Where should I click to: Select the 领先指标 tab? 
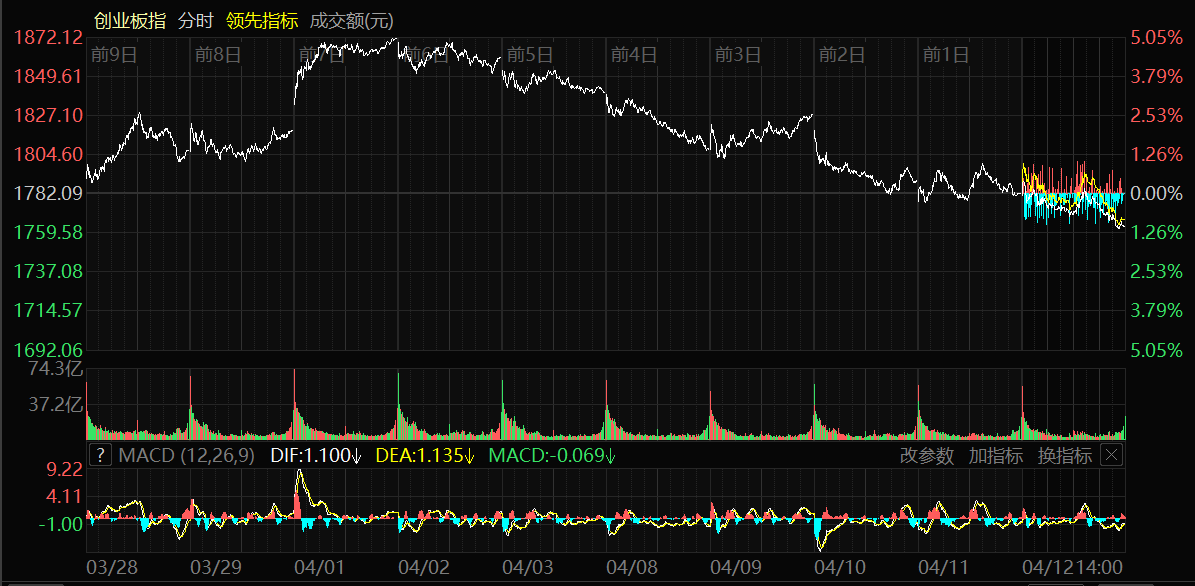[x=262, y=21]
